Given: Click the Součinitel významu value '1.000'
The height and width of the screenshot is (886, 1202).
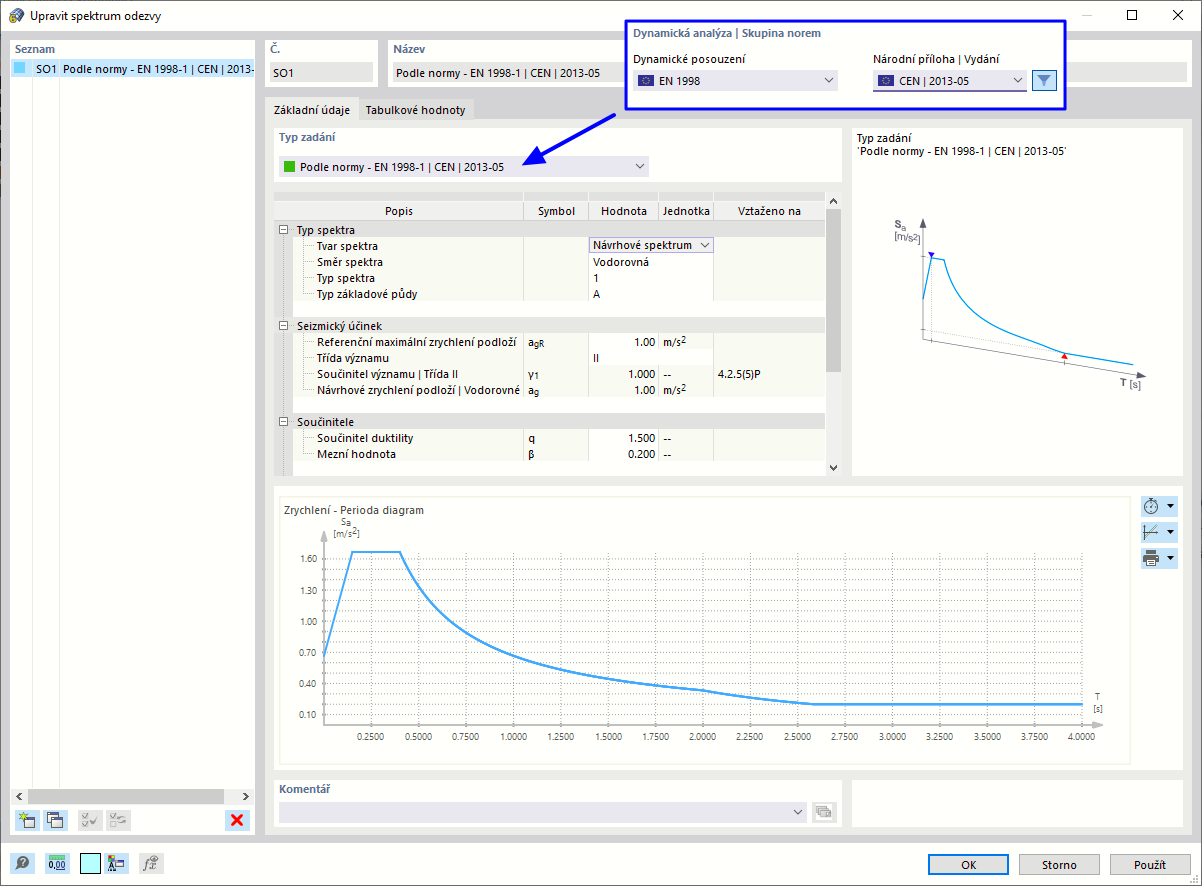Looking at the screenshot, I should point(640,374).
